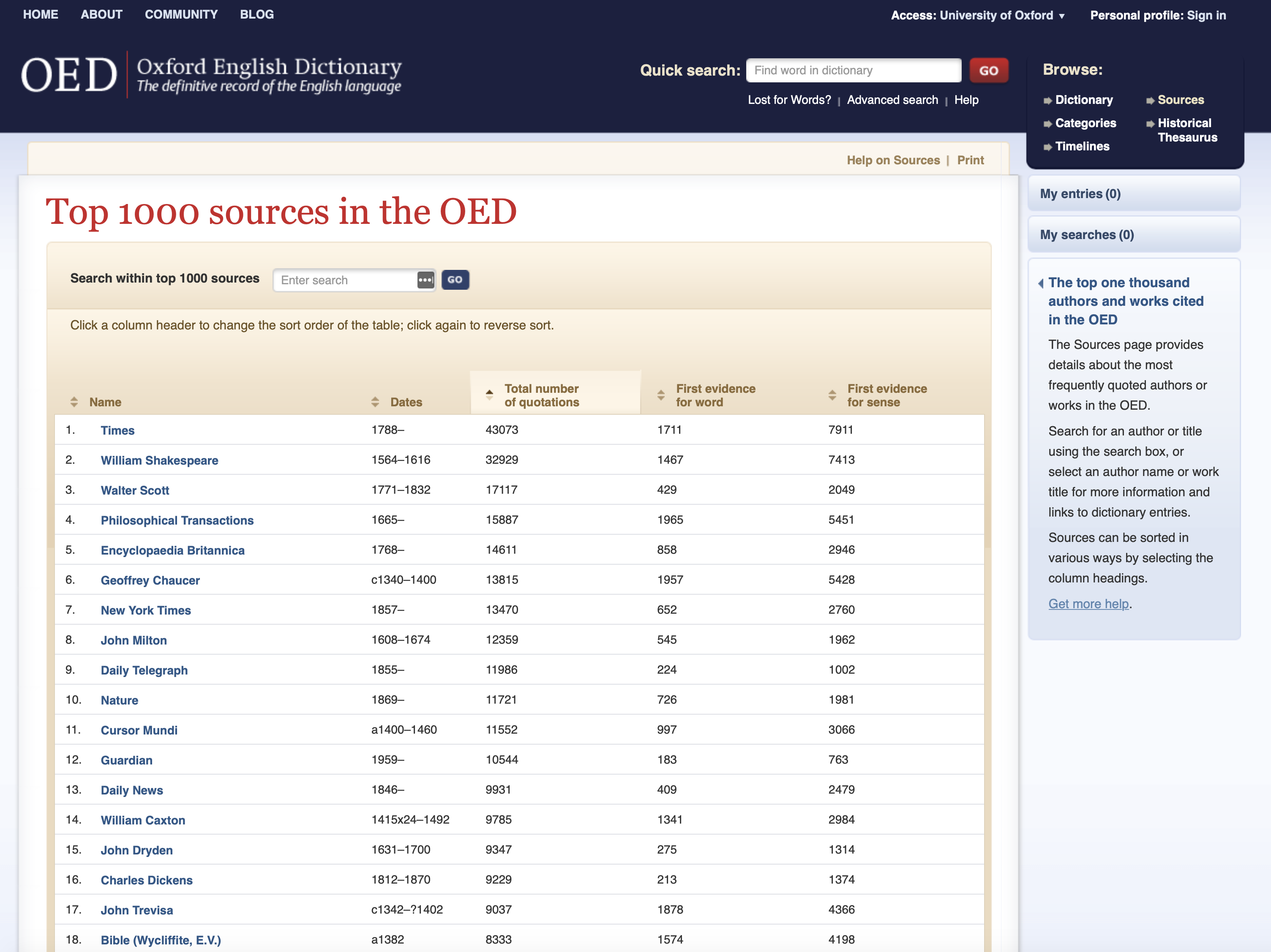Open special characters keyboard icon in search
This screenshot has width=1271, height=952.
[425, 280]
